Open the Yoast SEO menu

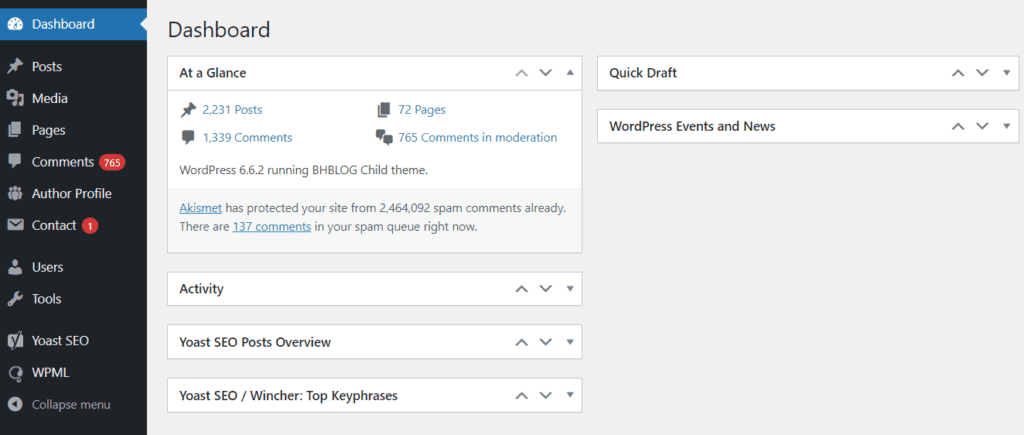[73, 341]
